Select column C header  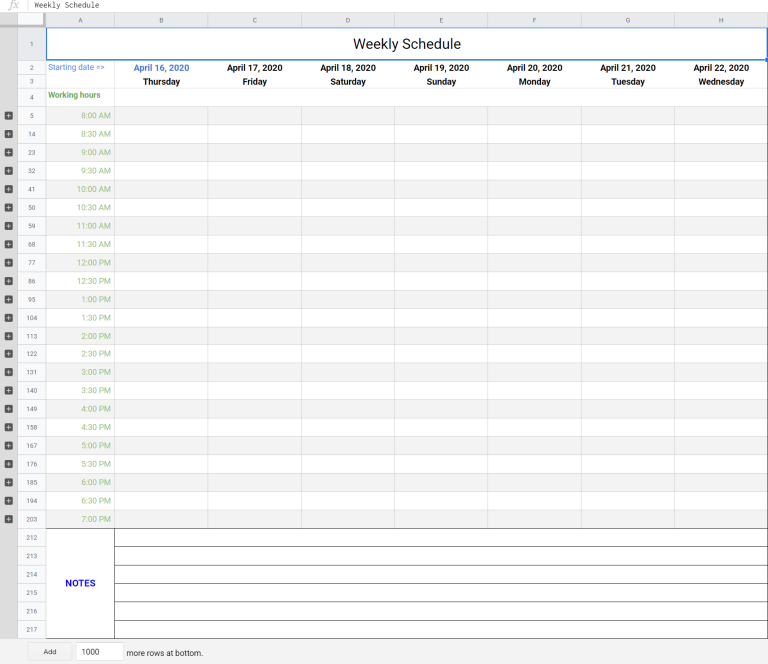tap(255, 20)
